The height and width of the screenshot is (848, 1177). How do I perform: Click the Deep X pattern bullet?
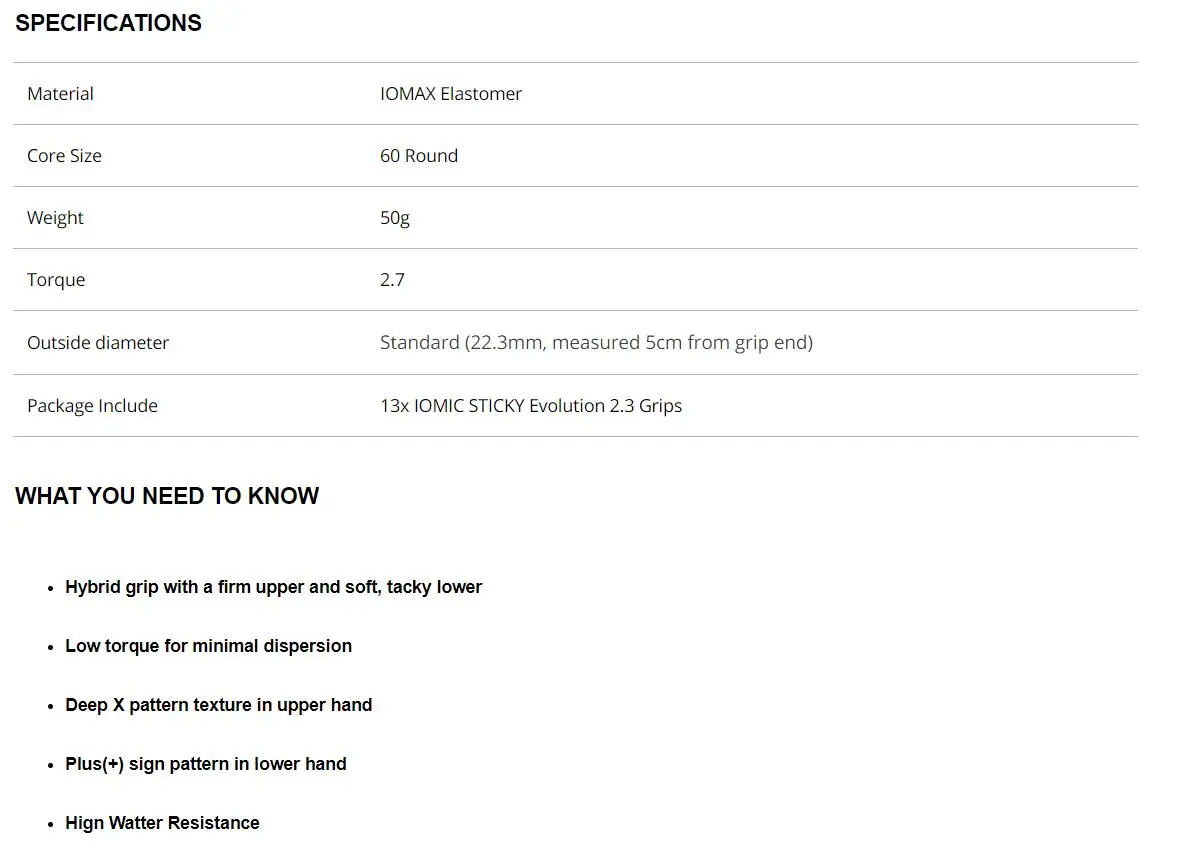[x=218, y=705]
